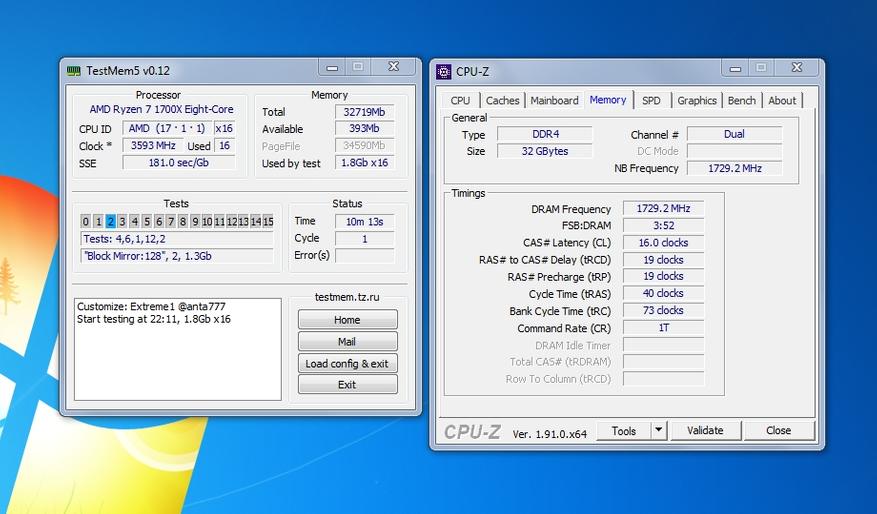
Task: Open the Bench tab
Action: pyautogui.click(x=742, y=101)
